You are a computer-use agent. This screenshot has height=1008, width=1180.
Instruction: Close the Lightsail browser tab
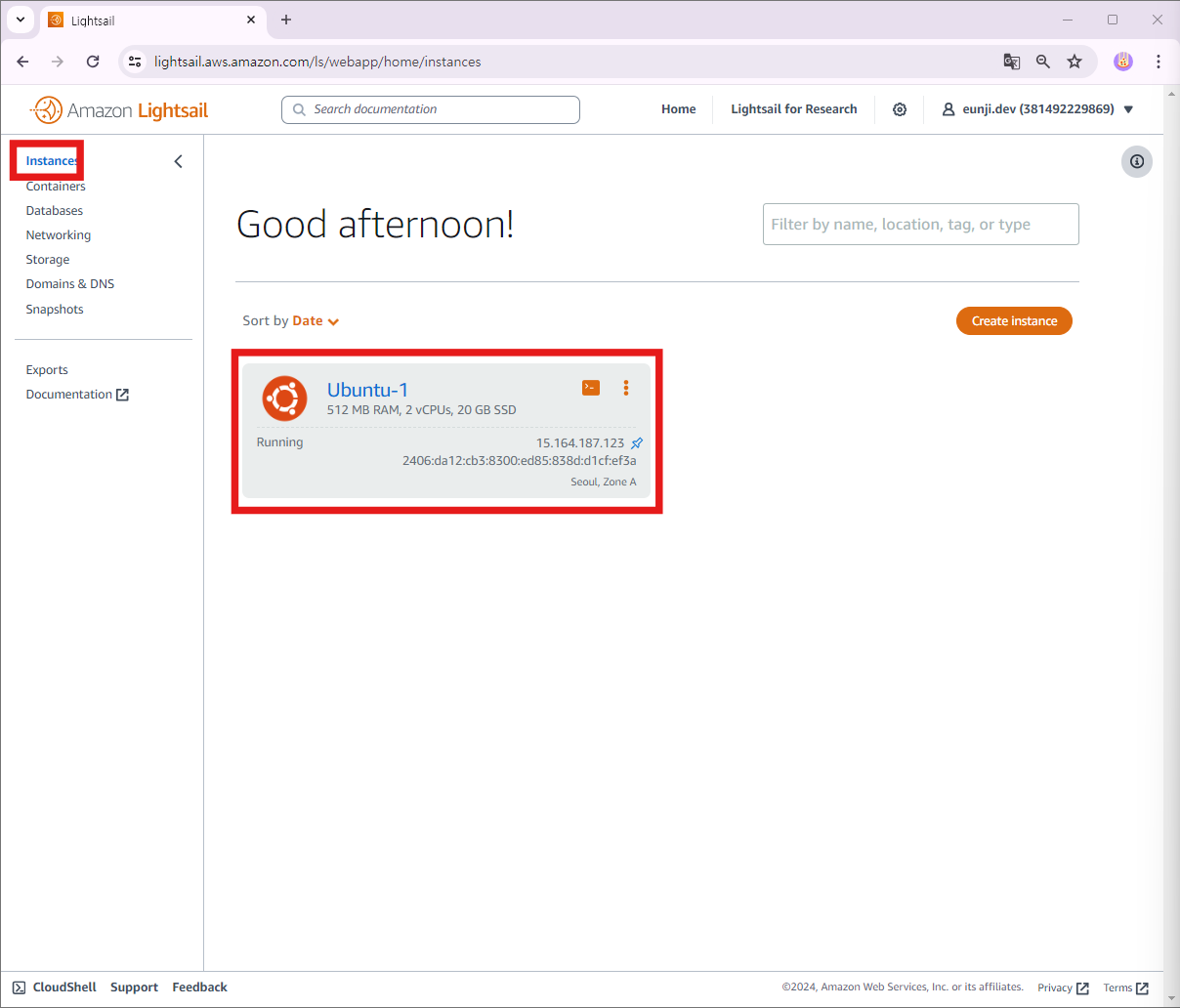[251, 20]
